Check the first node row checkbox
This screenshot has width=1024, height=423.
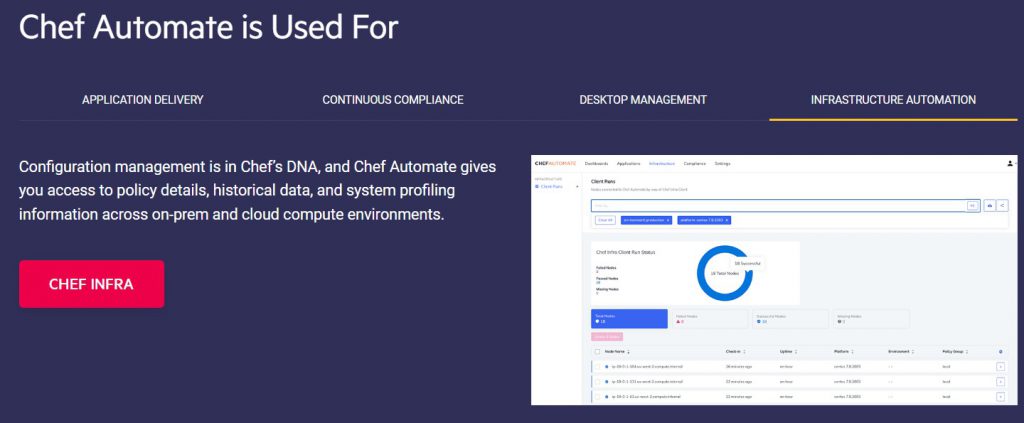(598, 368)
